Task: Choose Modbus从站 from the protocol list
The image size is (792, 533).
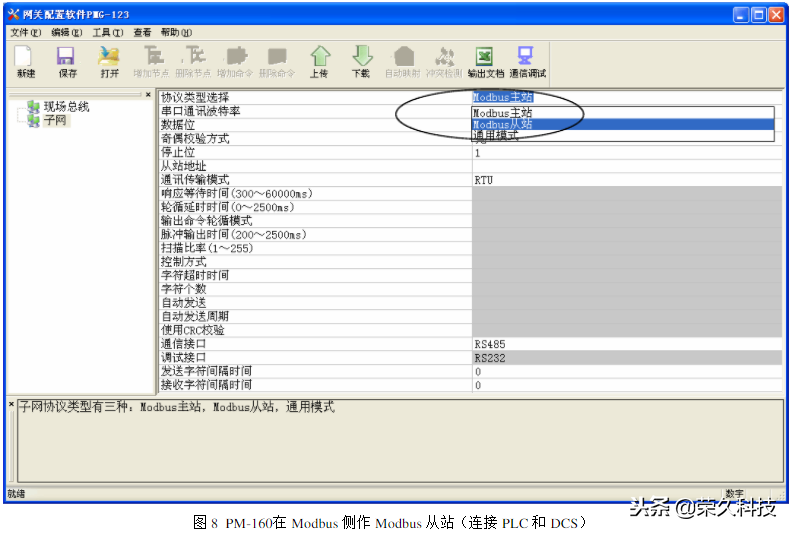Action: coord(502,125)
